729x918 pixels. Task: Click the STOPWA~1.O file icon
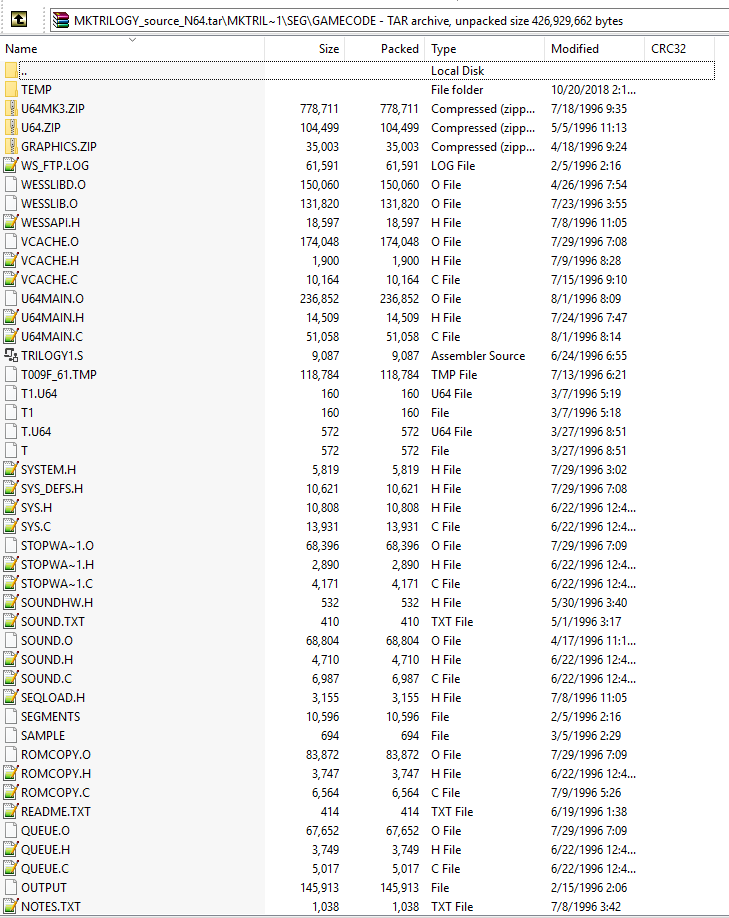[x=11, y=546]
